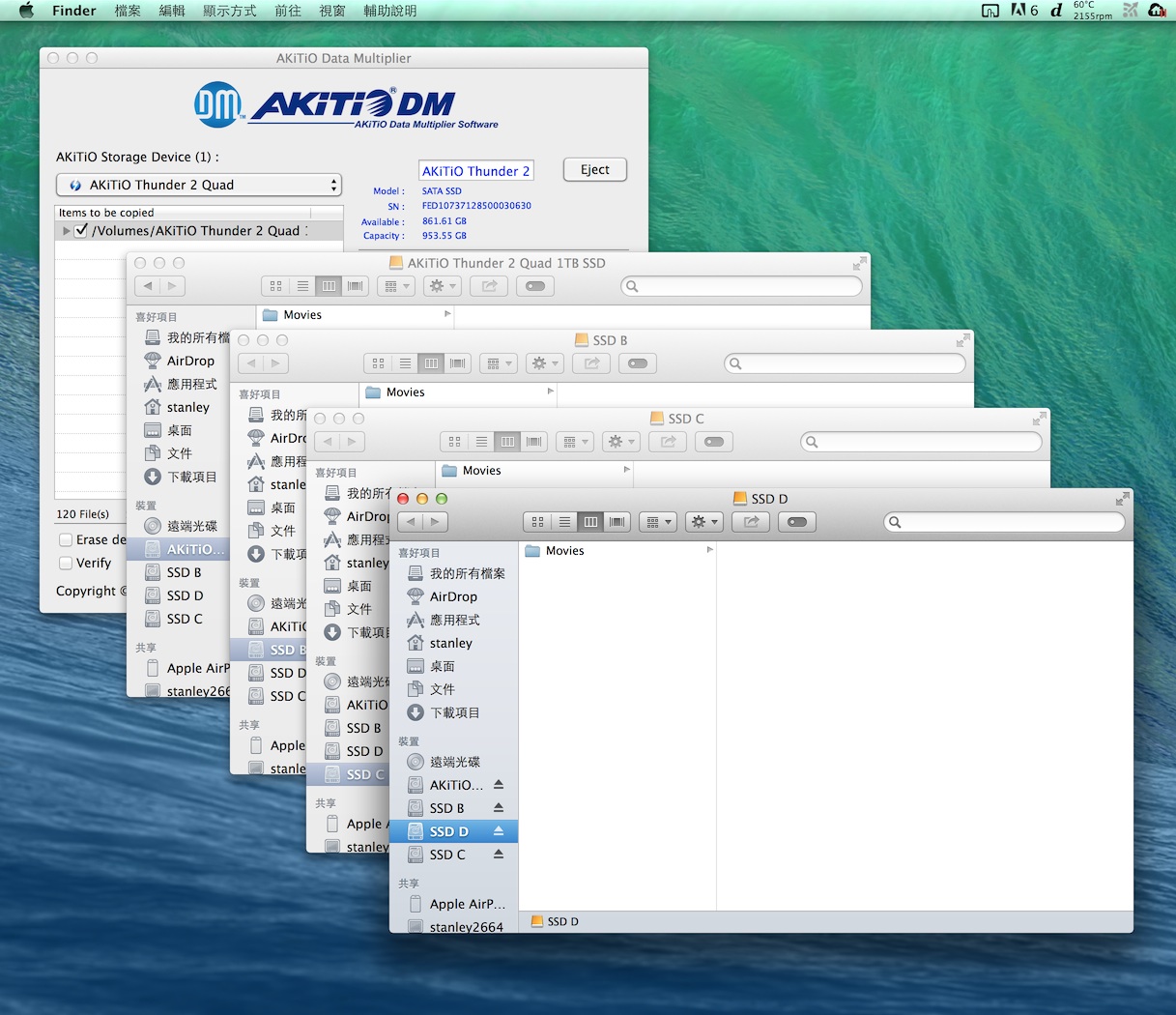
Task: Switch SSD D window to Cover Flow view
Action: (617, 522)
